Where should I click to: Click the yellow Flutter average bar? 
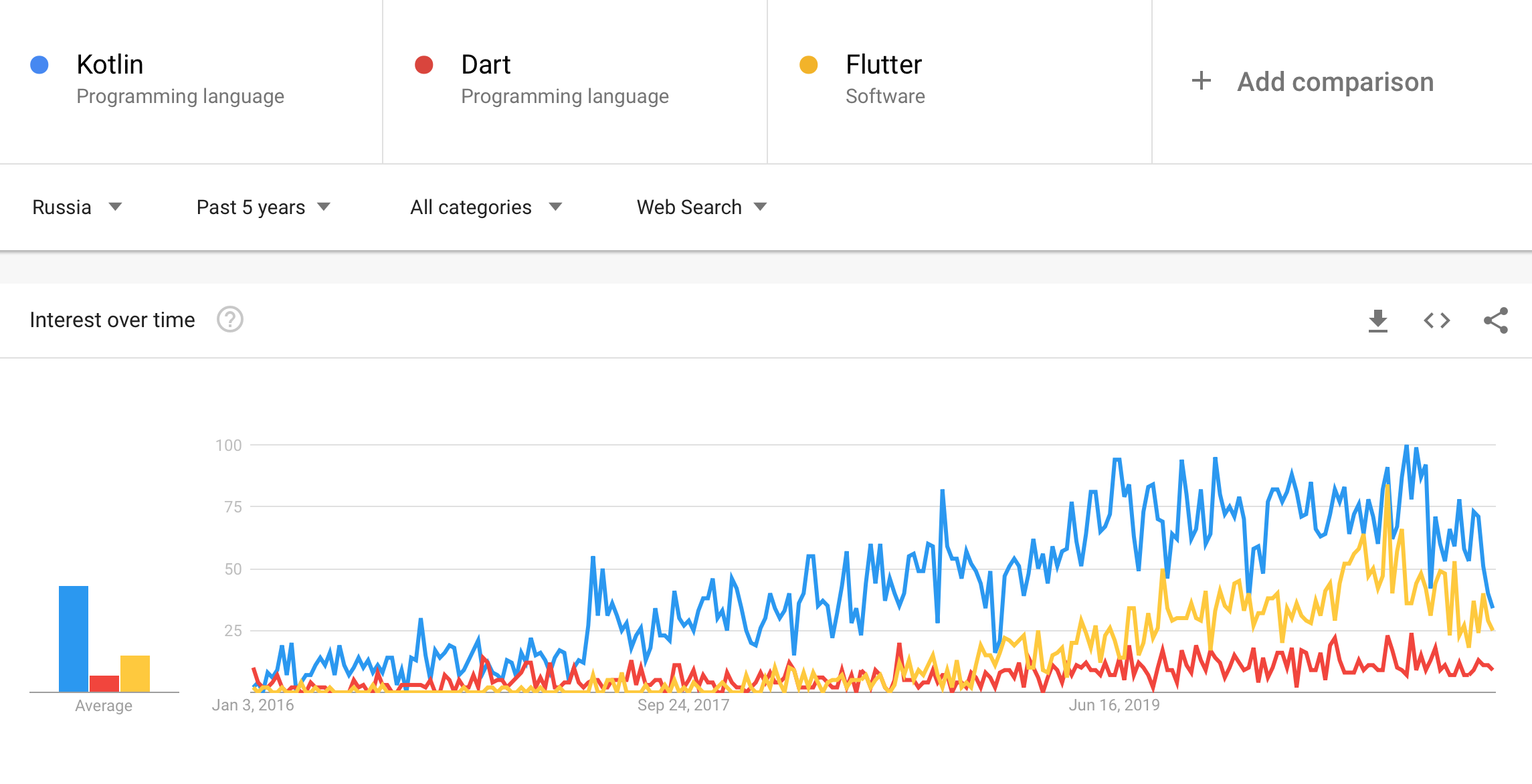point(135,674)
